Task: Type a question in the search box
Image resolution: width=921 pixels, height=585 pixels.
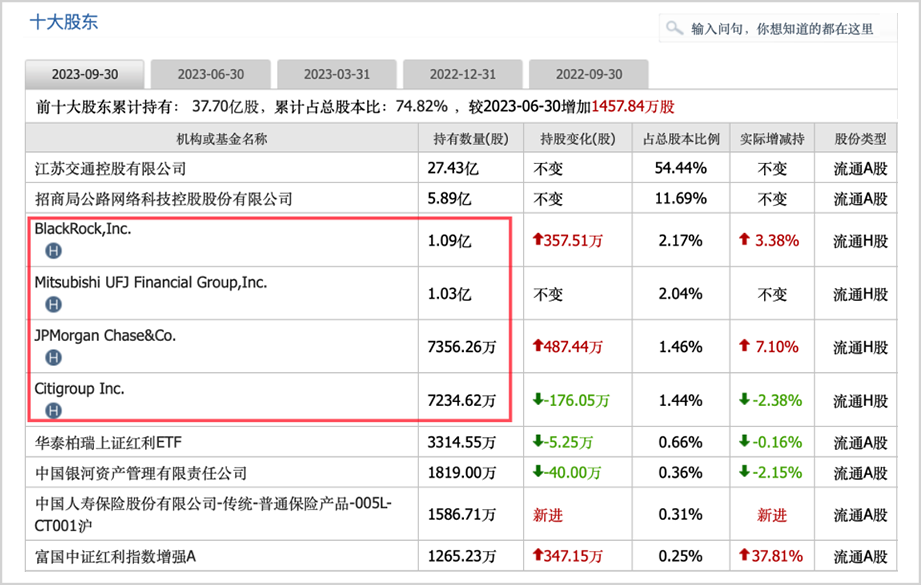Action: 782,29
